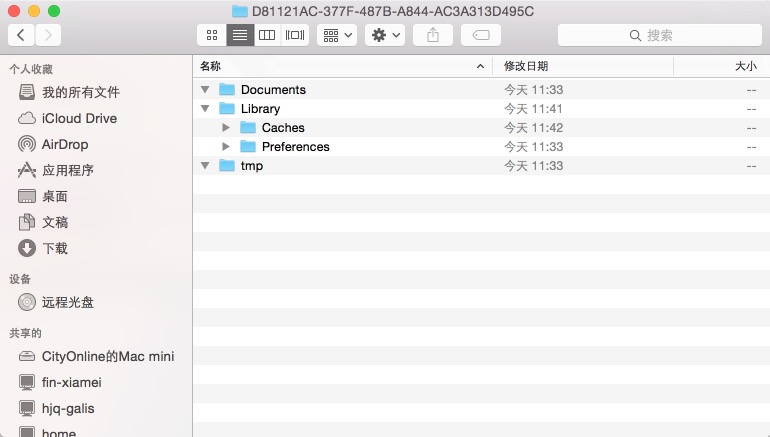The height and width of the screenshot is (437, 770).
Task: Click the size value of tmp row
Action: click(x=751, y=166)
